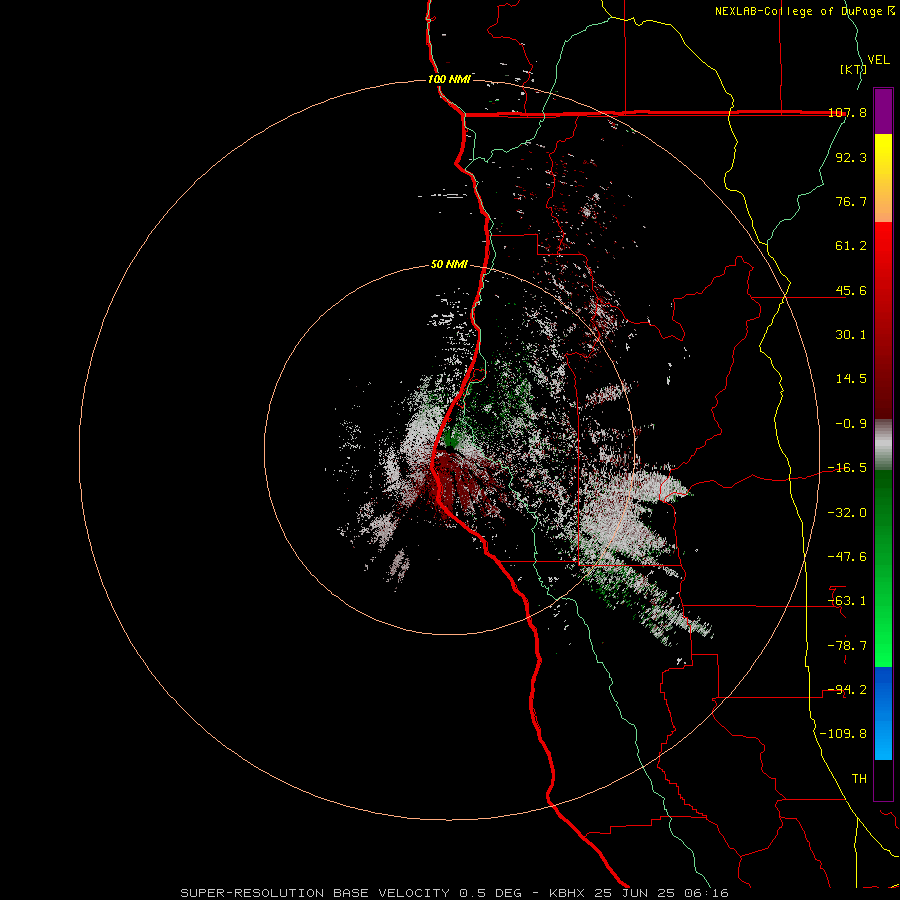Pick the green segment of the color bar
This screenshot has width=900, height=900.
[883, 568]
